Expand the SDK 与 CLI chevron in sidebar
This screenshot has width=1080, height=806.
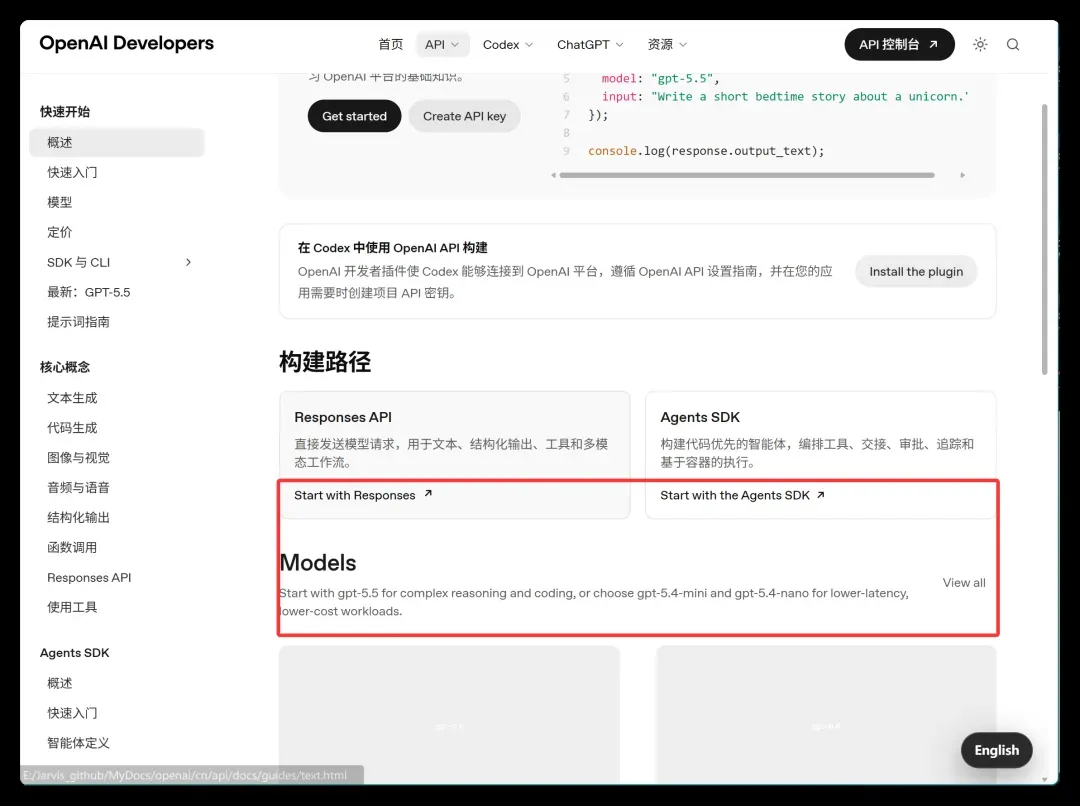188,262
